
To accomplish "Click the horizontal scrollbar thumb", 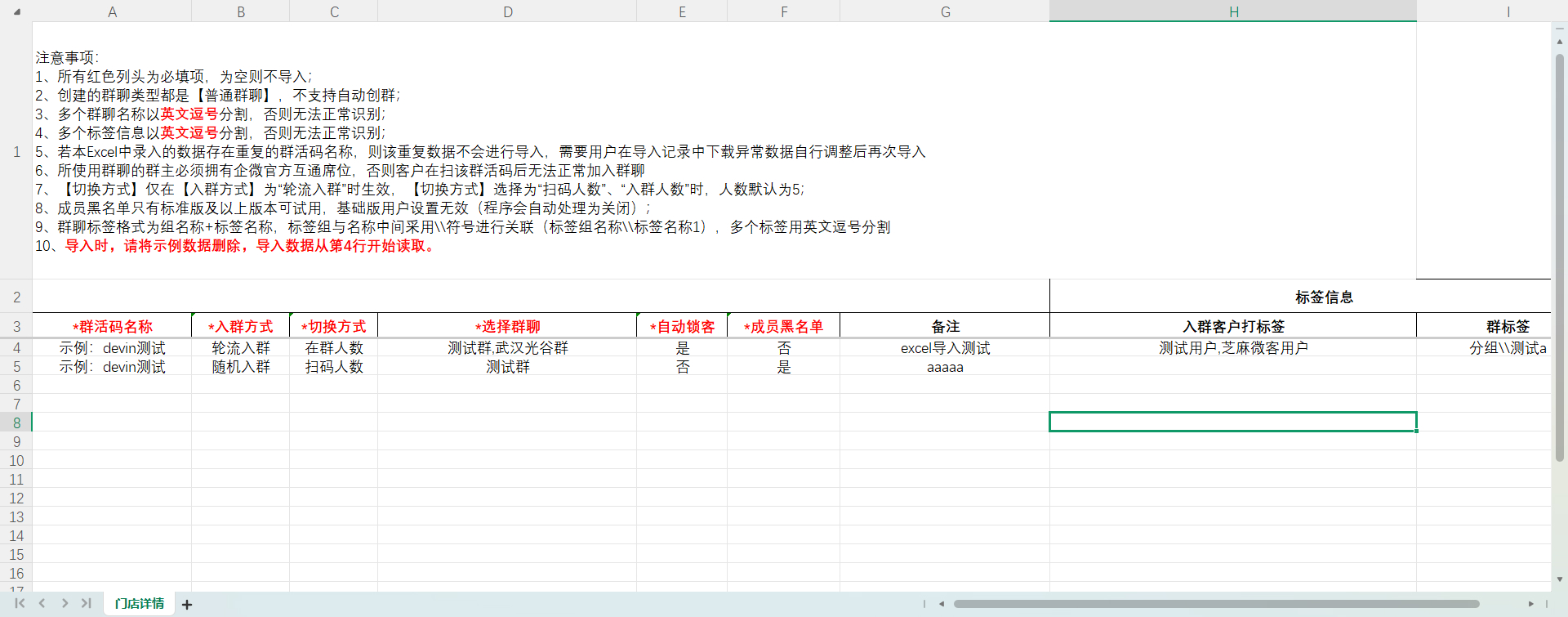I will pos(1215,604).
